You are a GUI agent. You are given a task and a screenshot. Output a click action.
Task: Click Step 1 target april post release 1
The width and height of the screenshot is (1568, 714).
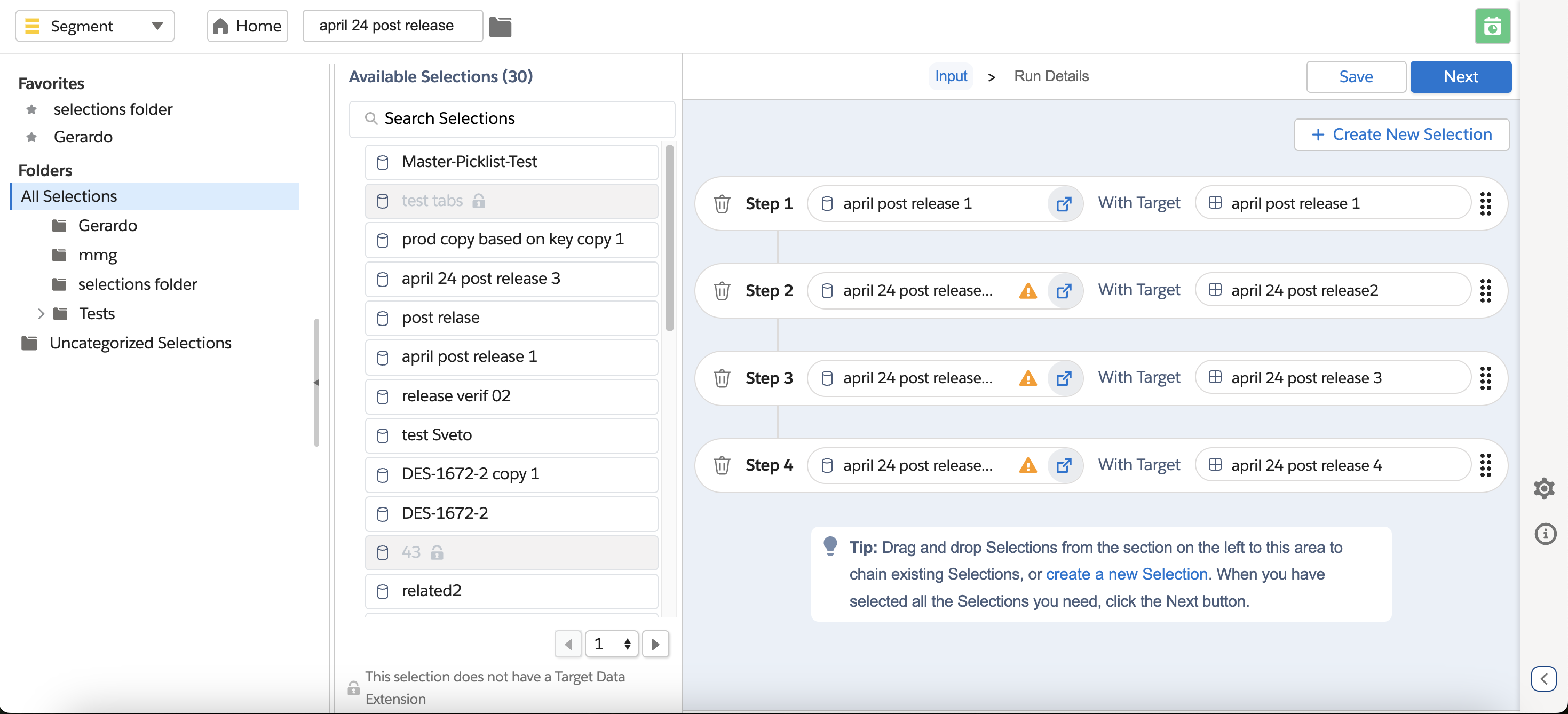point(1333,203)
